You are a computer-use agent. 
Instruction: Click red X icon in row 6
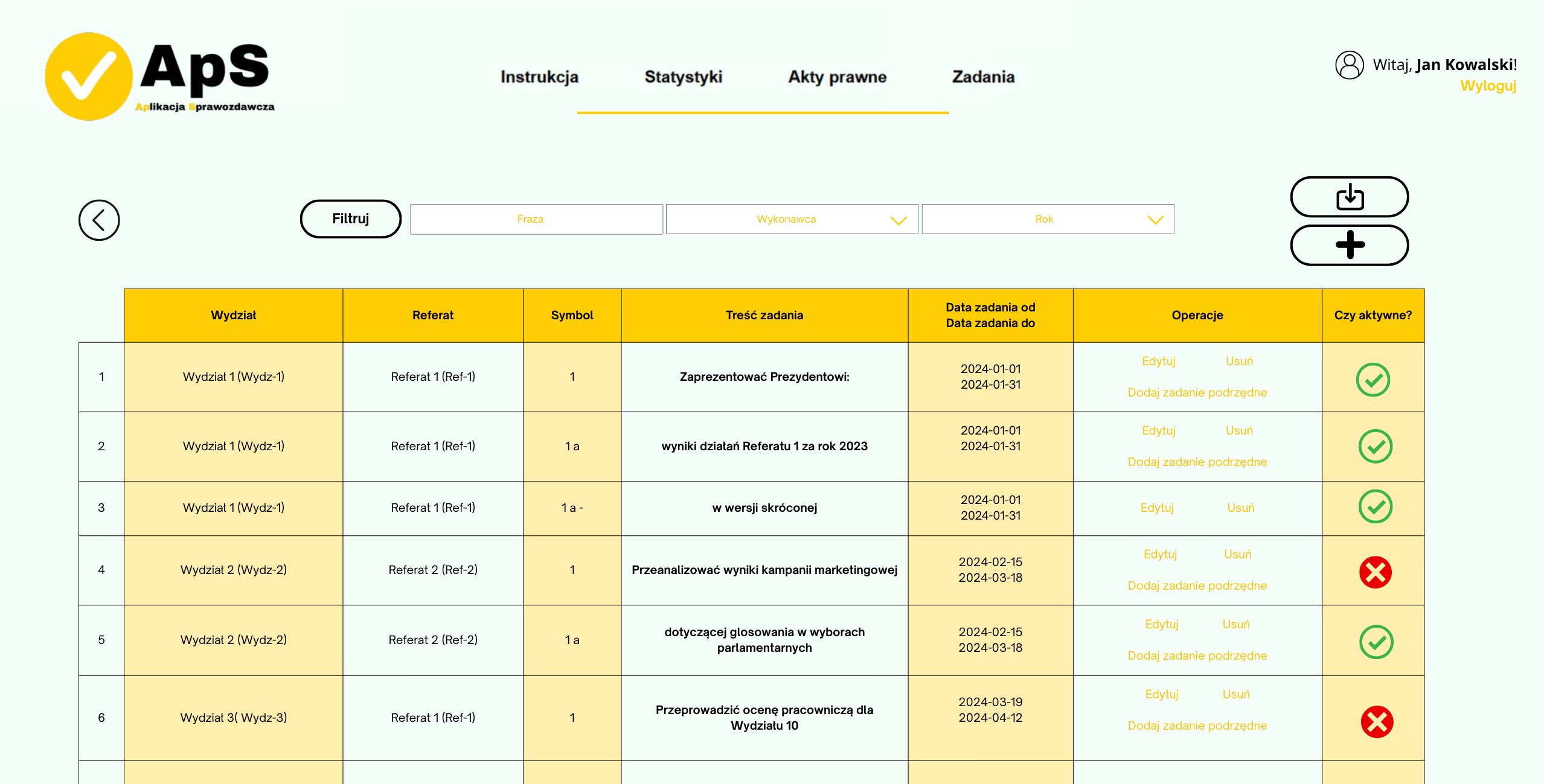[x=1376, y=722]
